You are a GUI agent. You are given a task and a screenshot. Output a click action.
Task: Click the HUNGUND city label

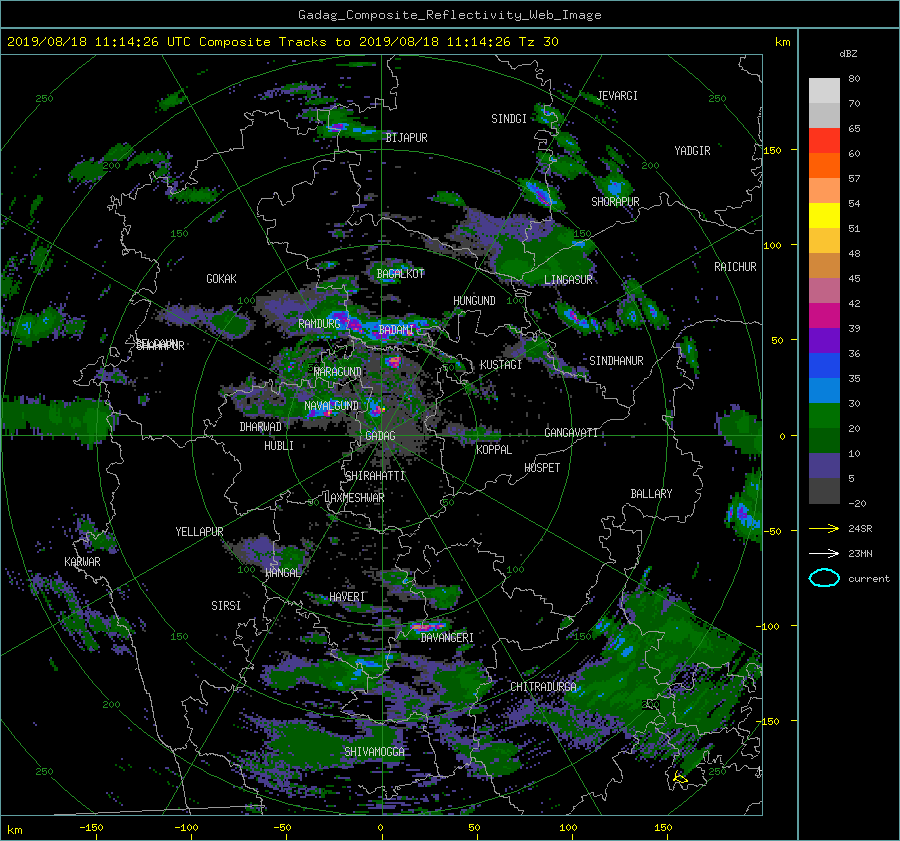(474, 301)
